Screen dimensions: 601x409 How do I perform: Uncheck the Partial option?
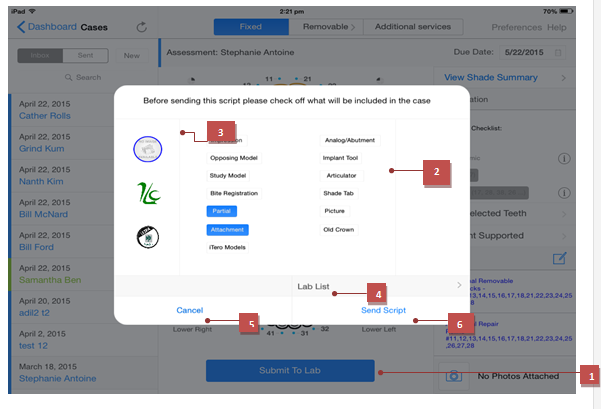222,211
